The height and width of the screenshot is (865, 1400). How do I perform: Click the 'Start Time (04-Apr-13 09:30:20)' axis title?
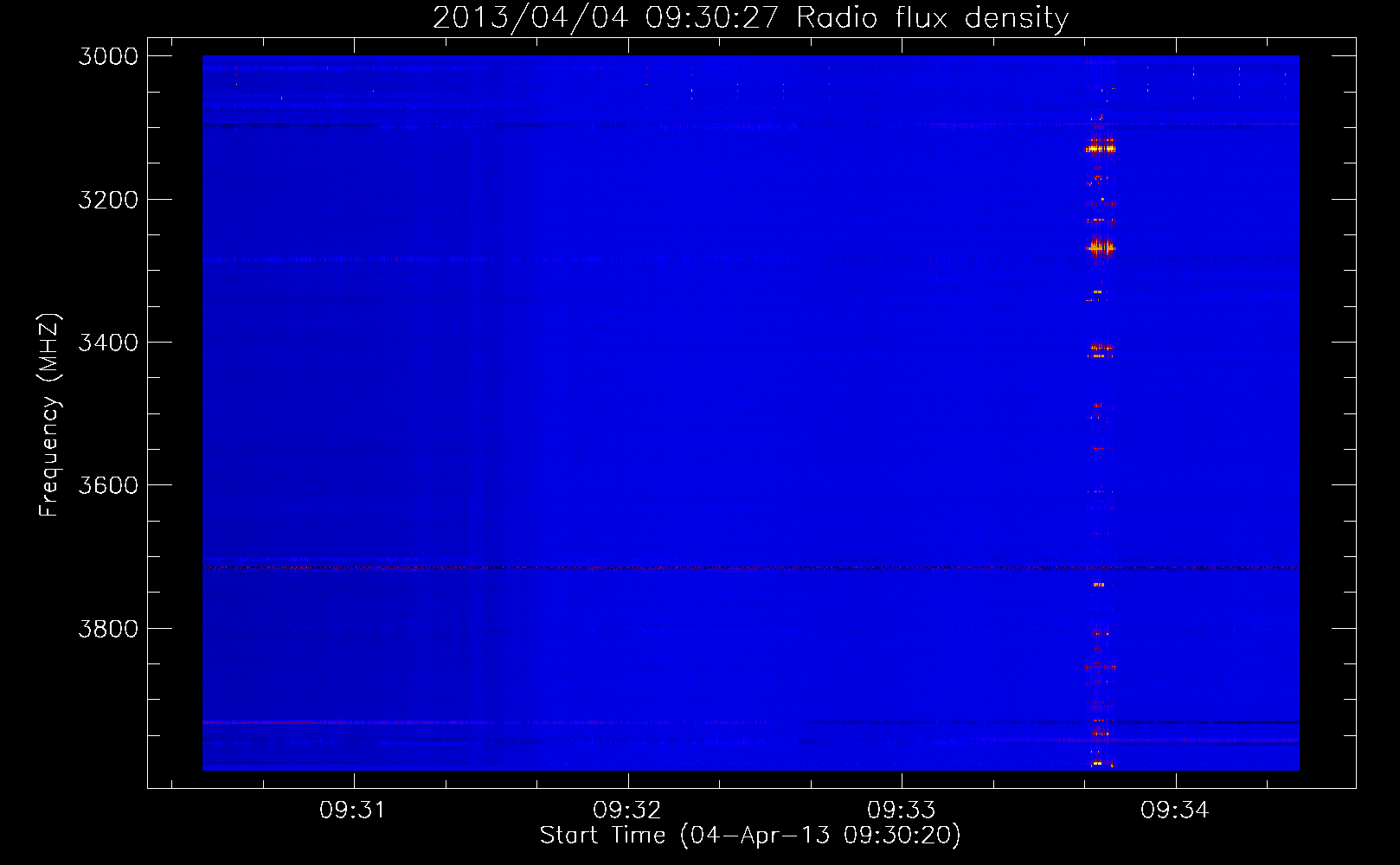pos(750,836)
